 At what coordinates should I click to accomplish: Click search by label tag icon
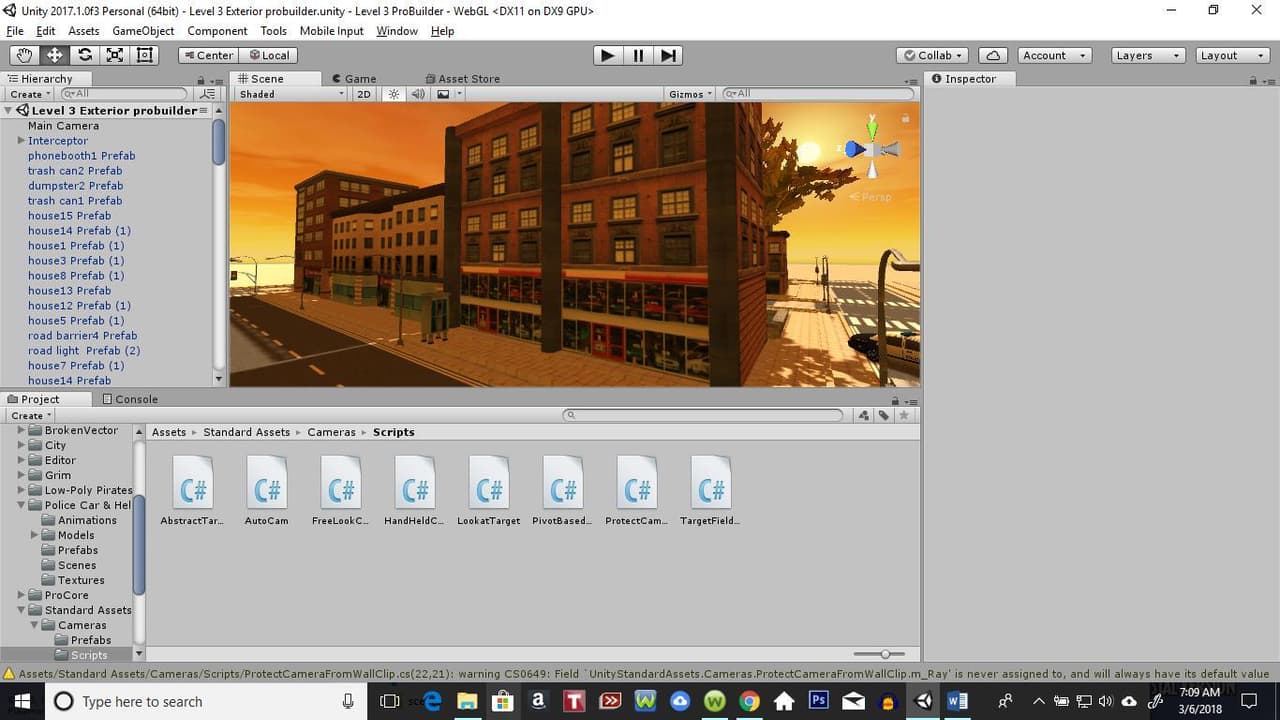(x=884, y=415)
